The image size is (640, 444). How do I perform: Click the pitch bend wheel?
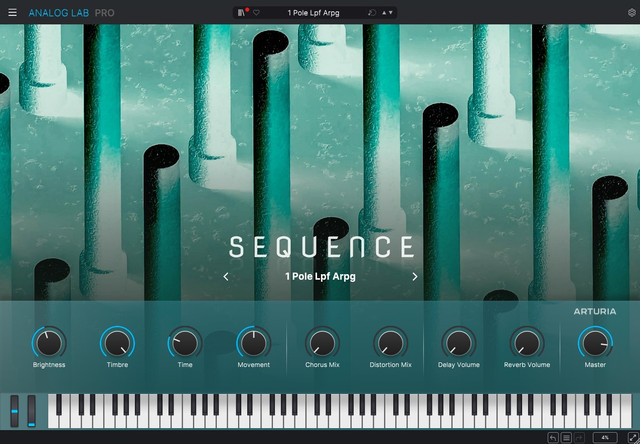click(14, 411)
